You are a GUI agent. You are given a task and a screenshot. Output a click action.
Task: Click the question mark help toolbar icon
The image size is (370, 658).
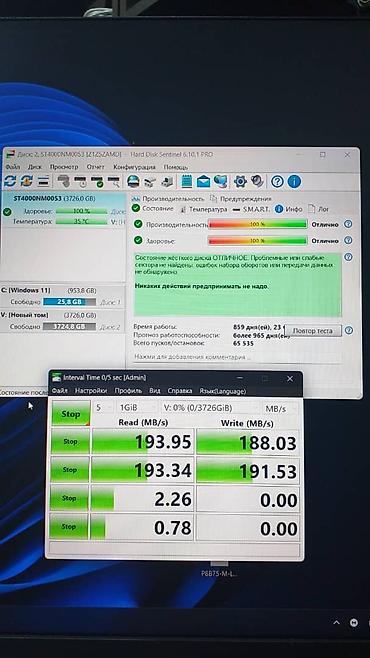pos(277,181)
